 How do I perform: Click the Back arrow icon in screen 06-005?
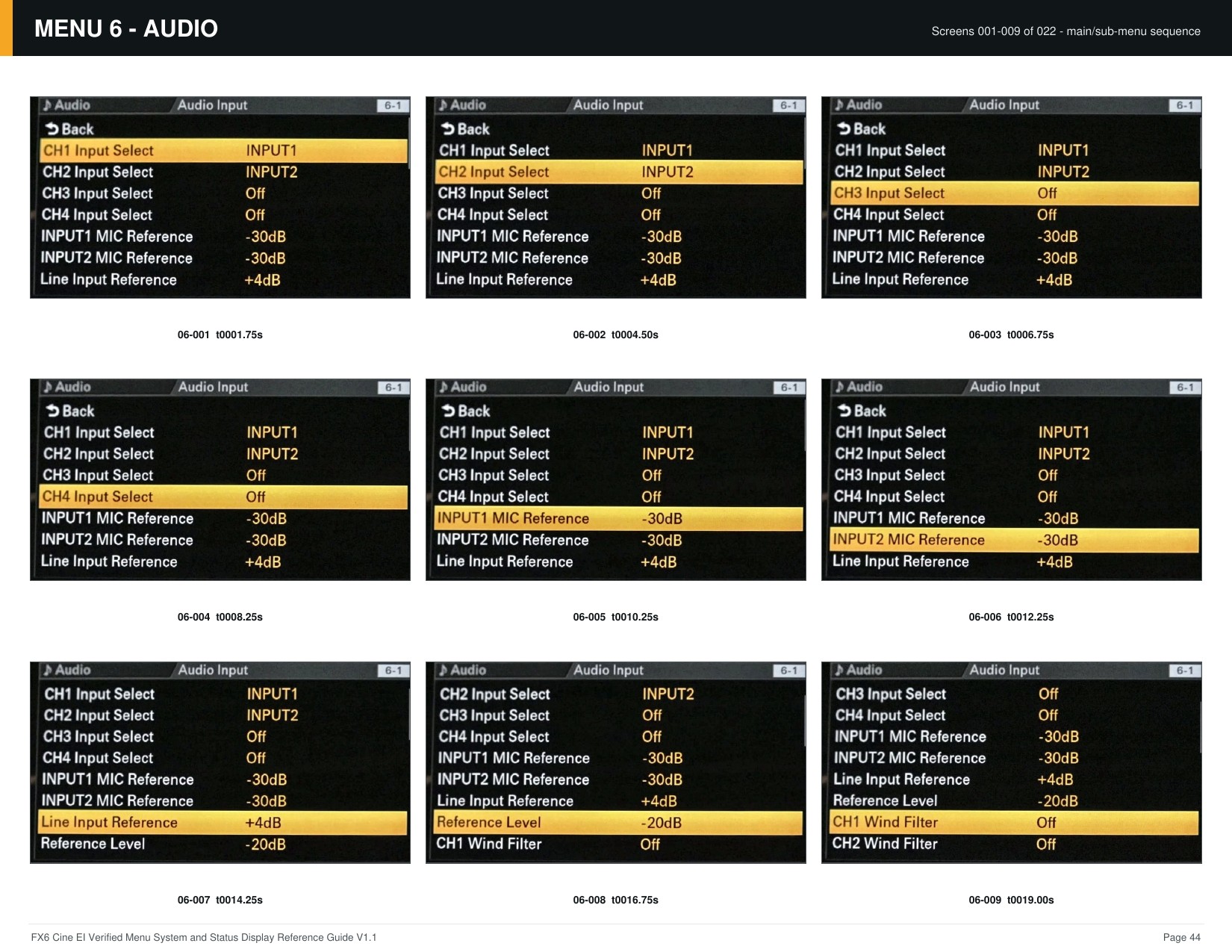click(449, 411)
